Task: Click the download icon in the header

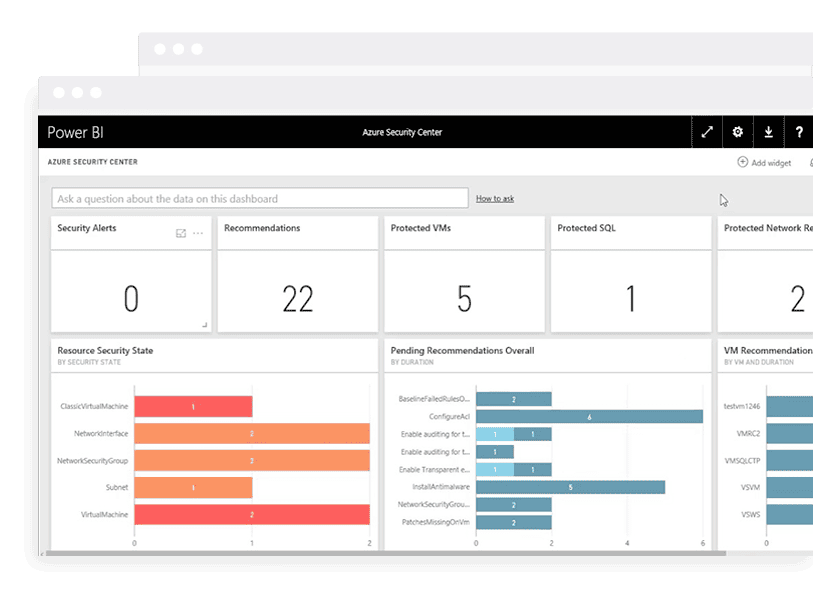Action: [x=768, y=132]
